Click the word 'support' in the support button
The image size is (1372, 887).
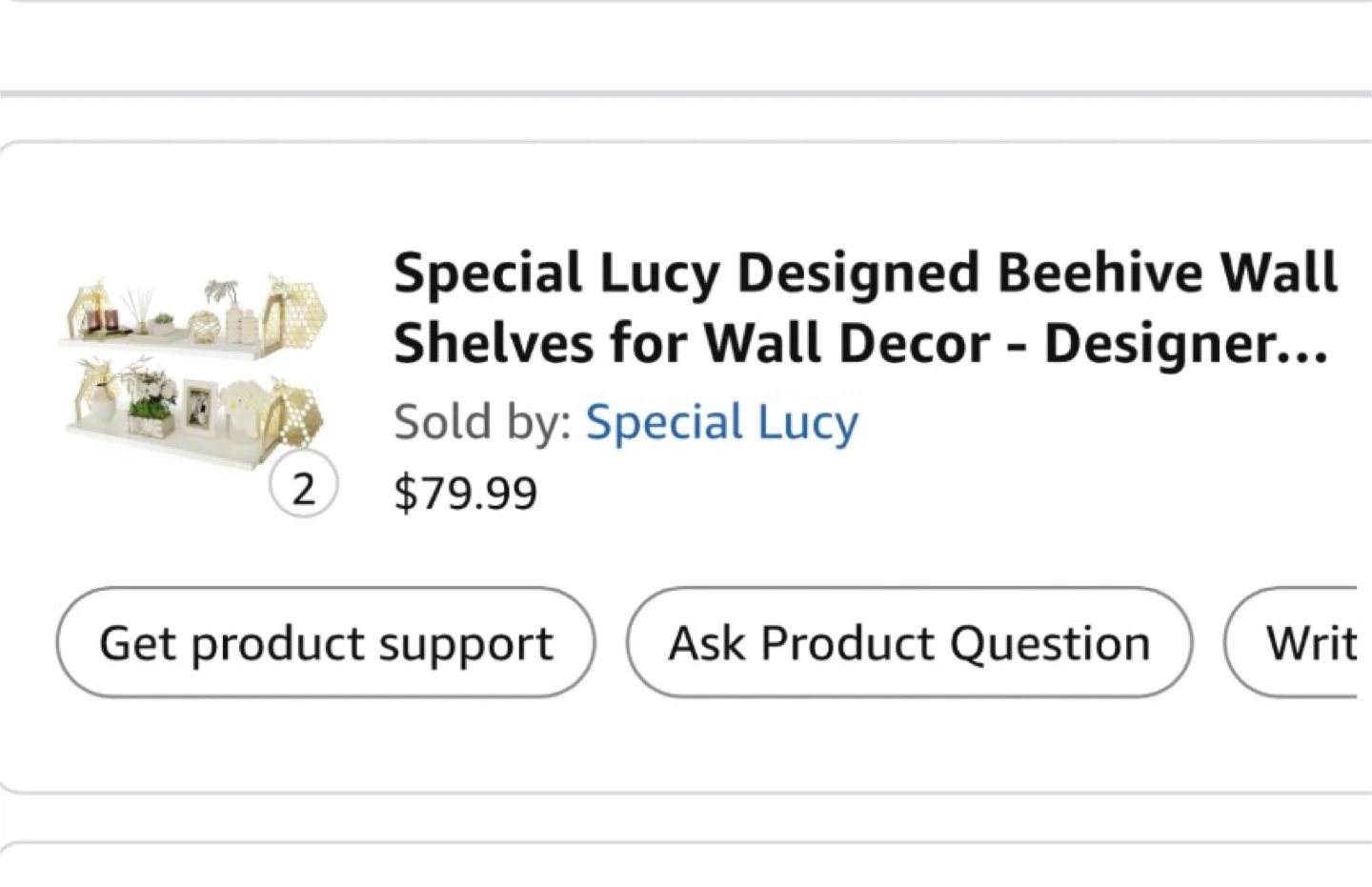[x=466, y=643]
